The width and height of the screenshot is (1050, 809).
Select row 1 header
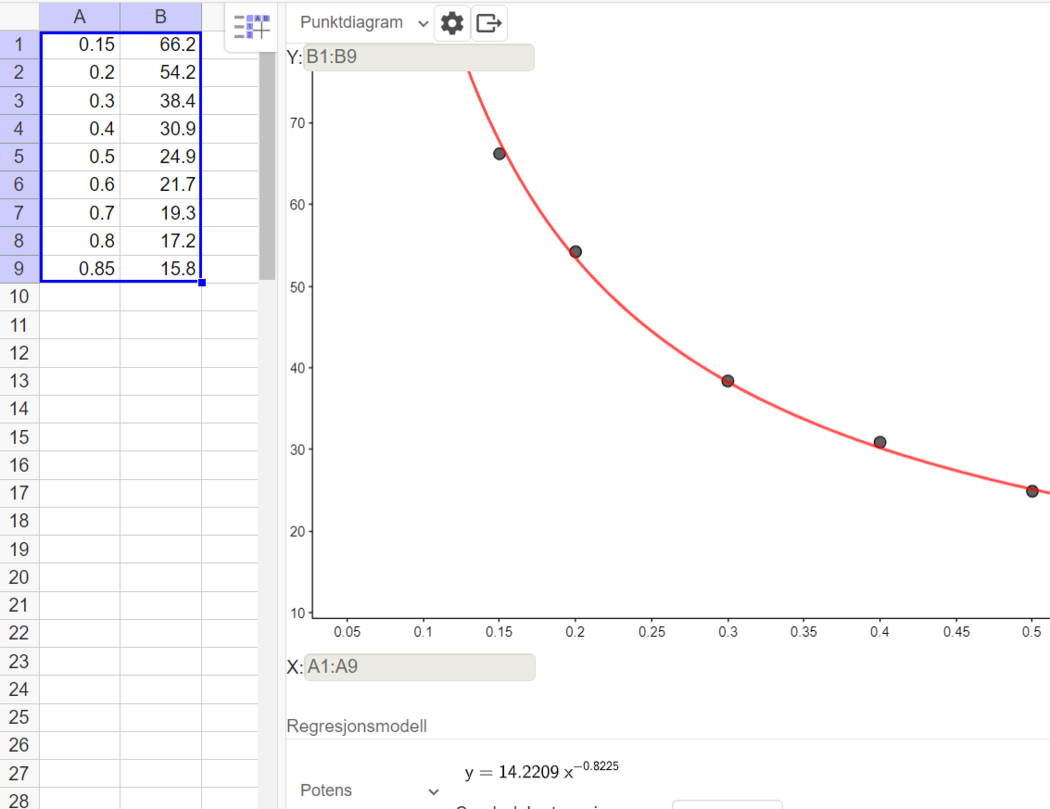click(19, 45)
